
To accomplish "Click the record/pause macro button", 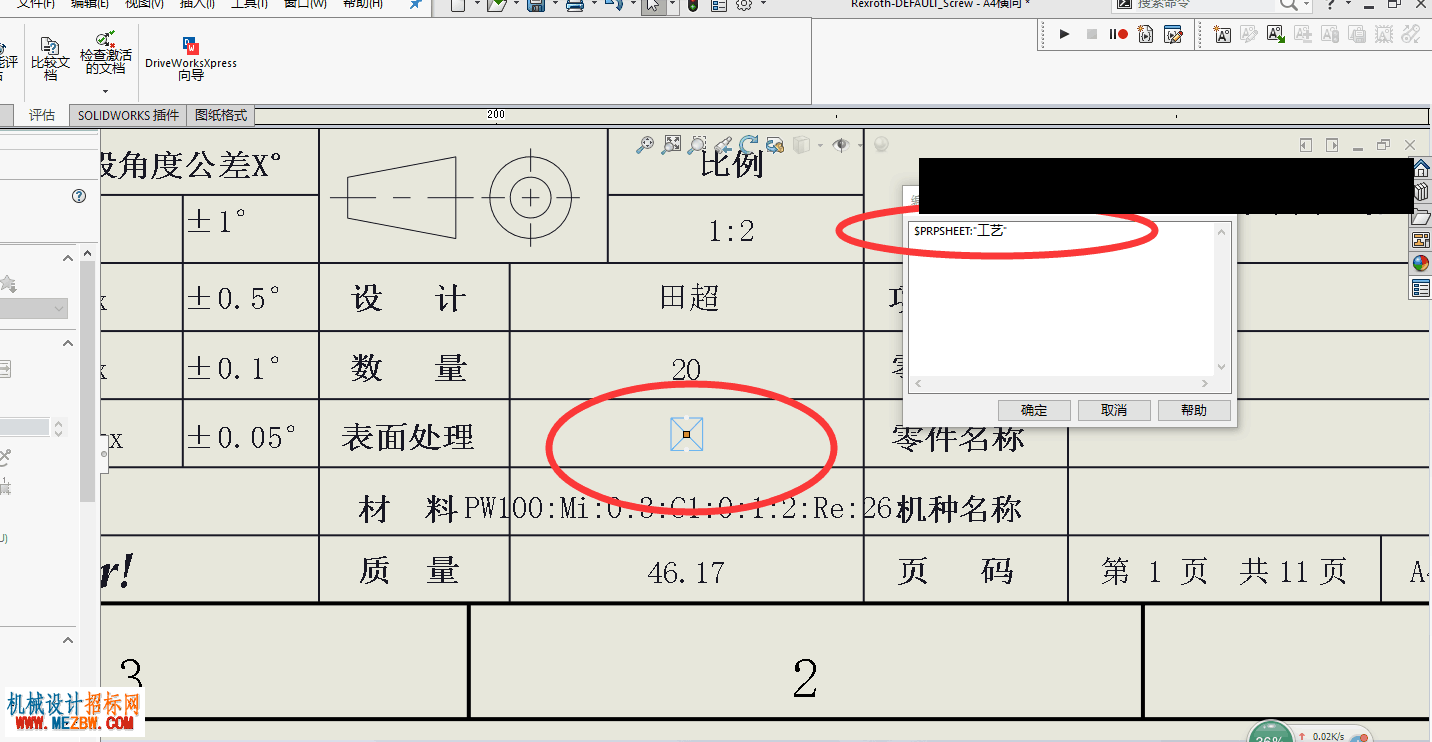I will tap(1118, 34).
